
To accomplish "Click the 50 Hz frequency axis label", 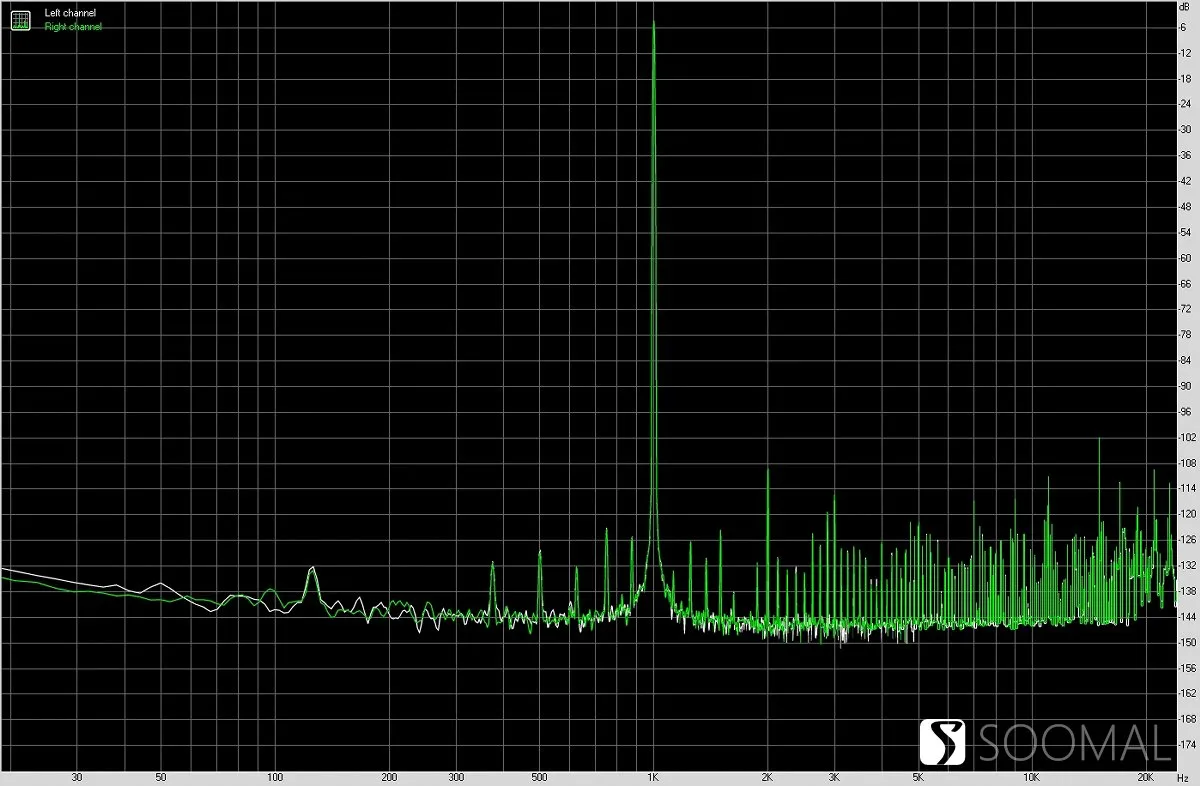I will pos(161,777).
